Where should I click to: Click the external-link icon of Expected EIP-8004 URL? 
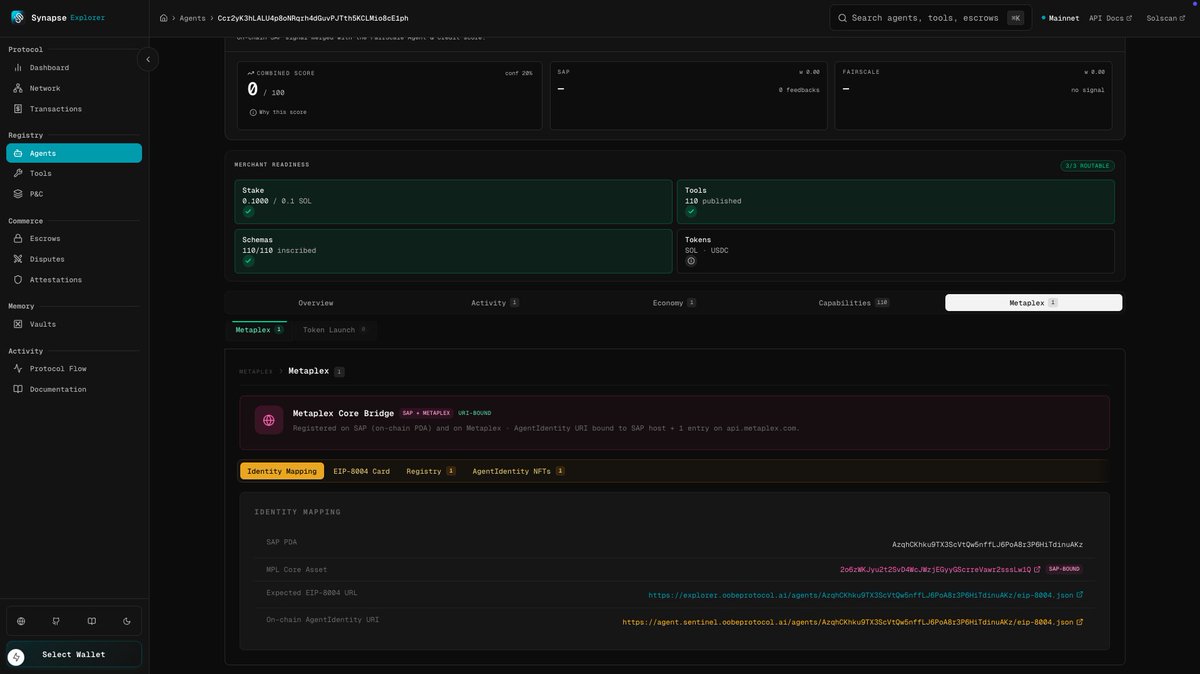coord(1079,595)
